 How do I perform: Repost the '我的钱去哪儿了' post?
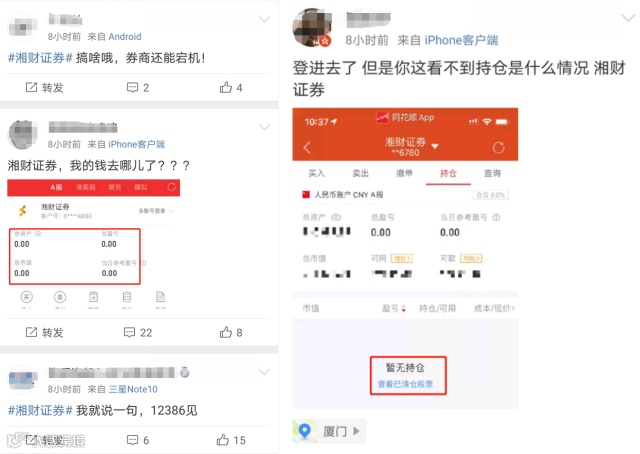pyautogui.click(x=44, y=332)
